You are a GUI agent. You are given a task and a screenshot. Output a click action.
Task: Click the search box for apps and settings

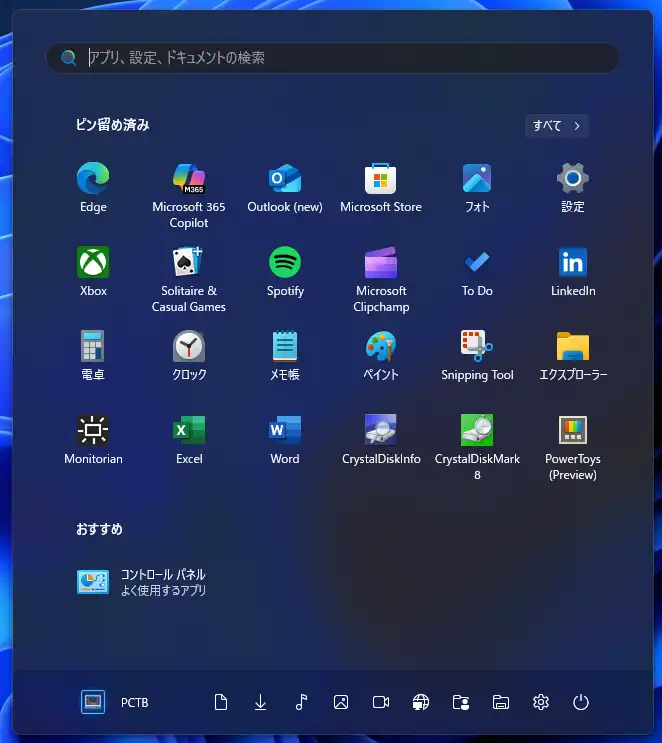coord(332,58)
